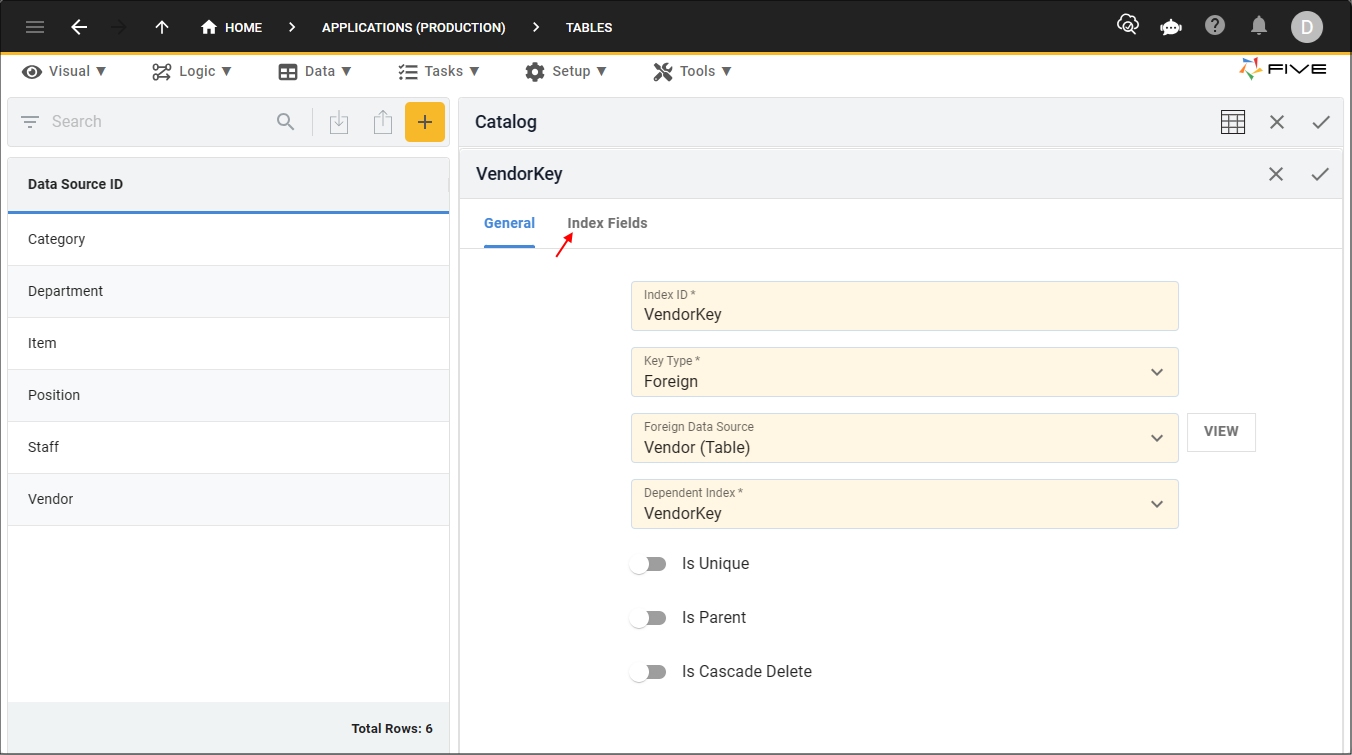Cancel the Catalog form with X

(x=1277, y=122)
